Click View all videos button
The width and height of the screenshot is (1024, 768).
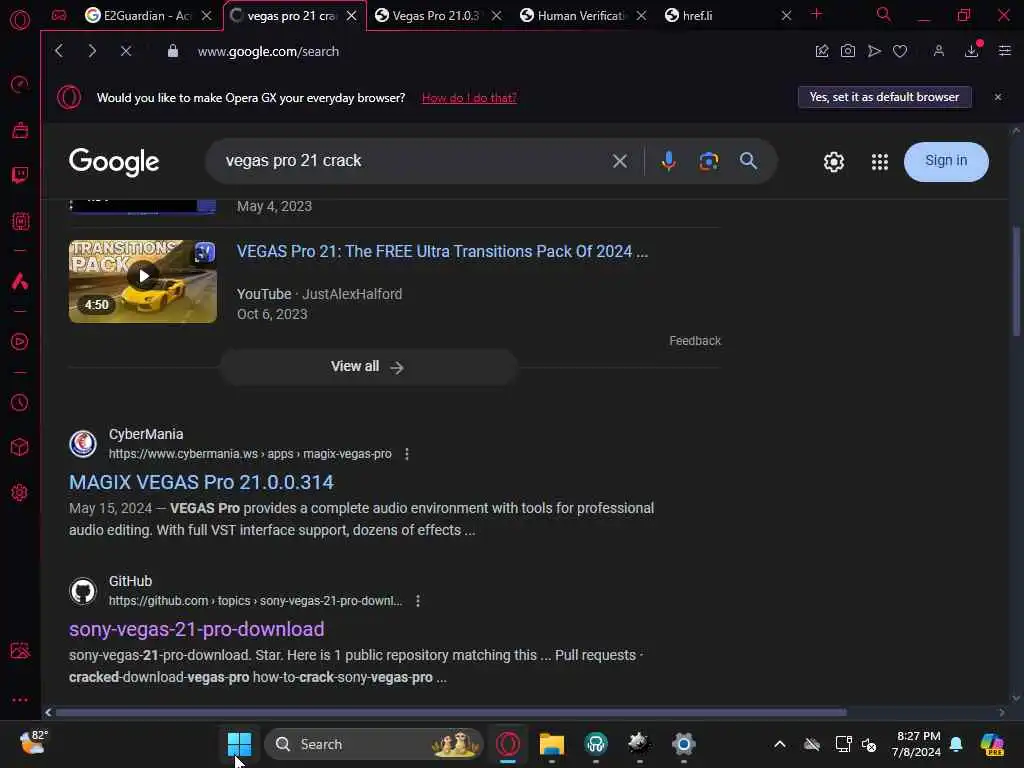(368, 367)
